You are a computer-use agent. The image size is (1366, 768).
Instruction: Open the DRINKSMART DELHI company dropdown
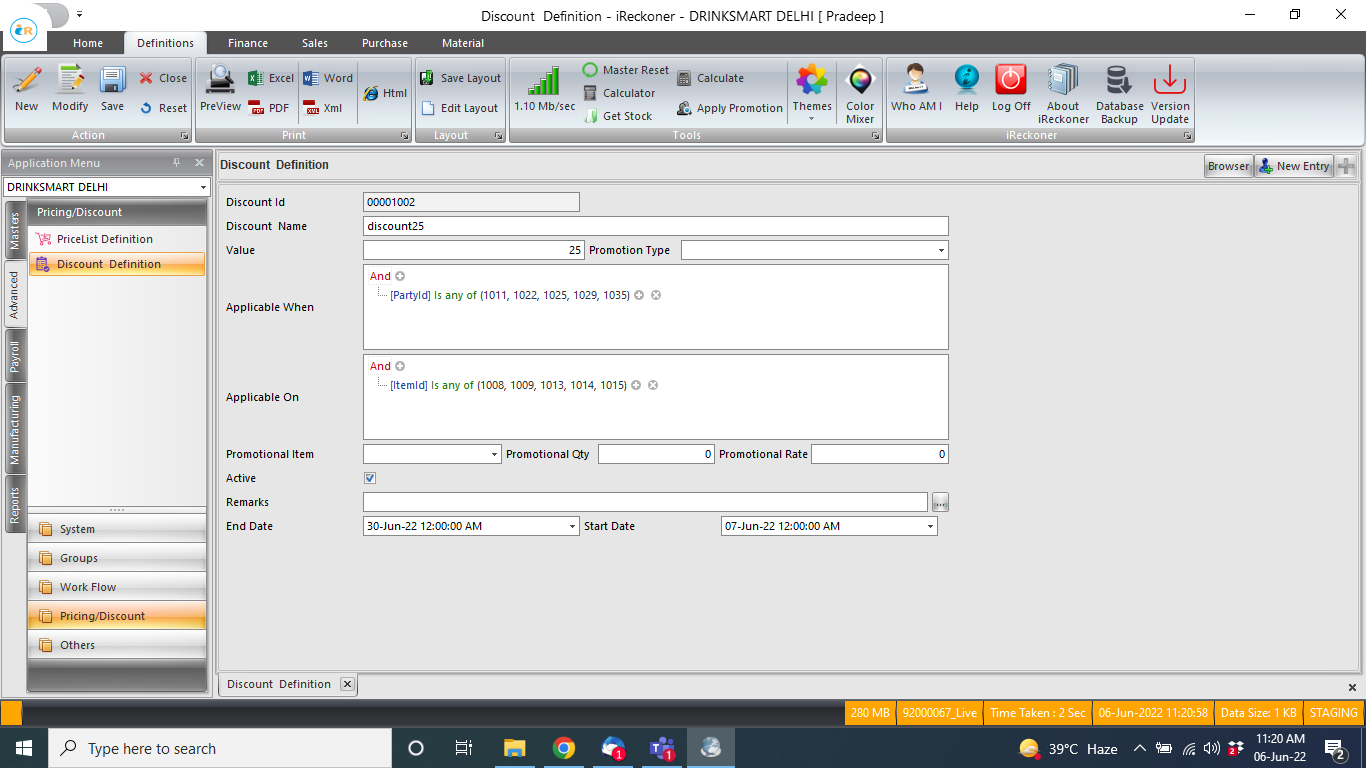[x=203, y=187]
